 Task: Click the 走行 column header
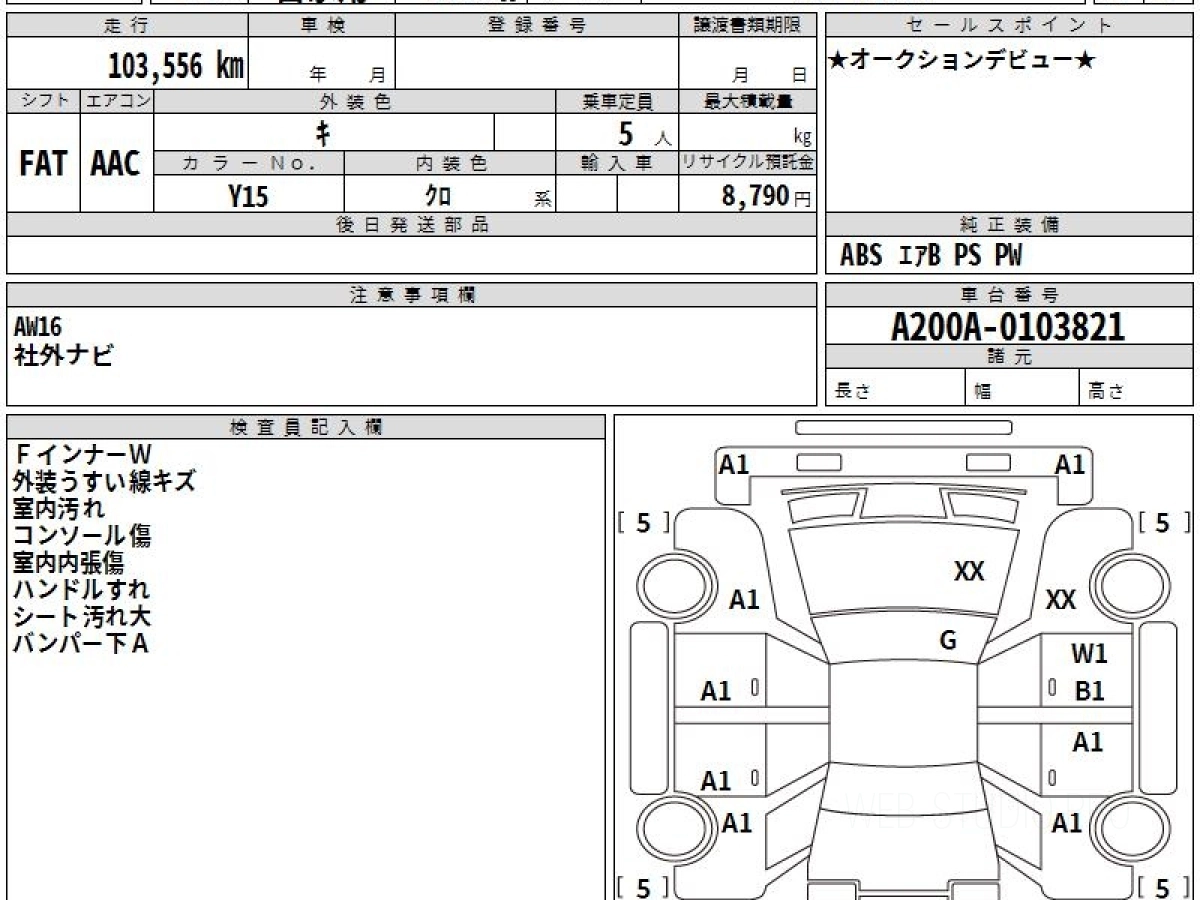126,26
